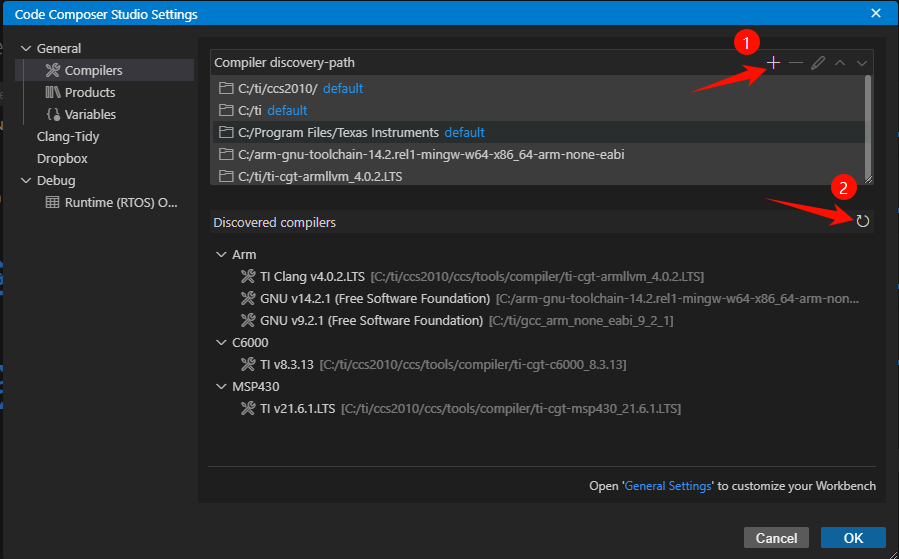The width and height of the screenshot is (899, 559).
Task: Click folder icon of C:/ti/ccs2010/ path
Action: (226, 88)
